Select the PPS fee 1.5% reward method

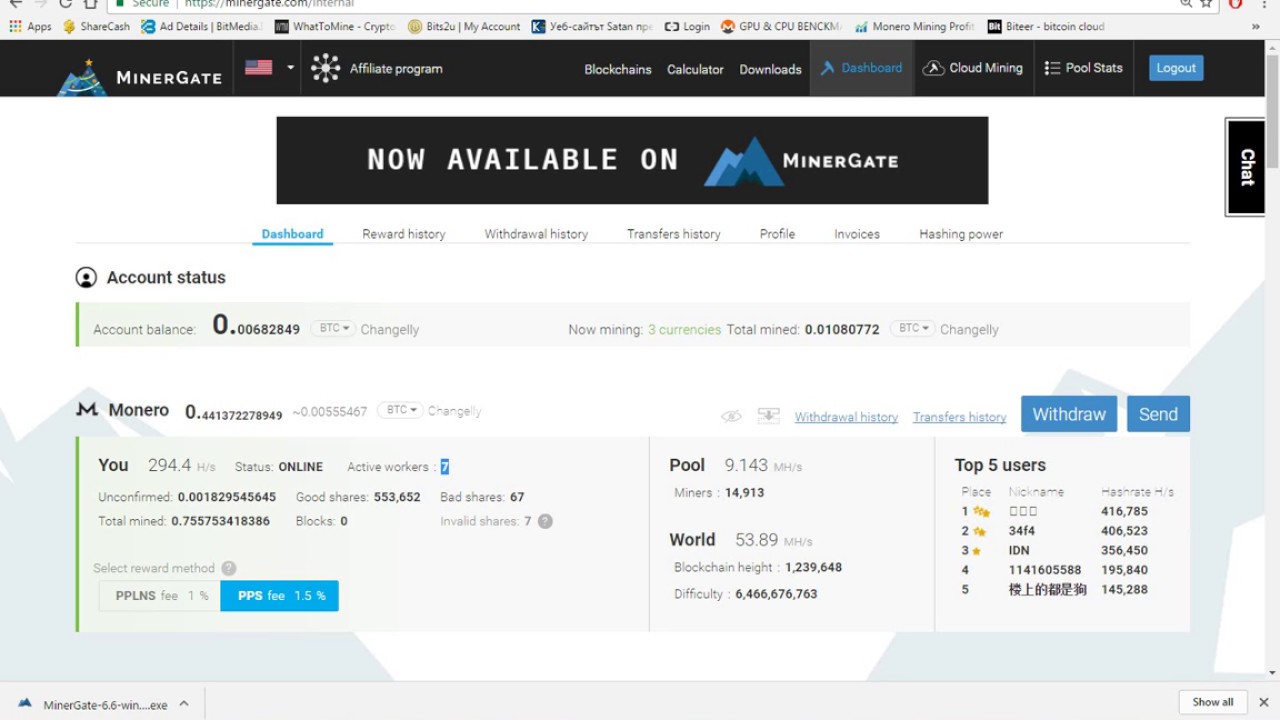click(280, 596)
